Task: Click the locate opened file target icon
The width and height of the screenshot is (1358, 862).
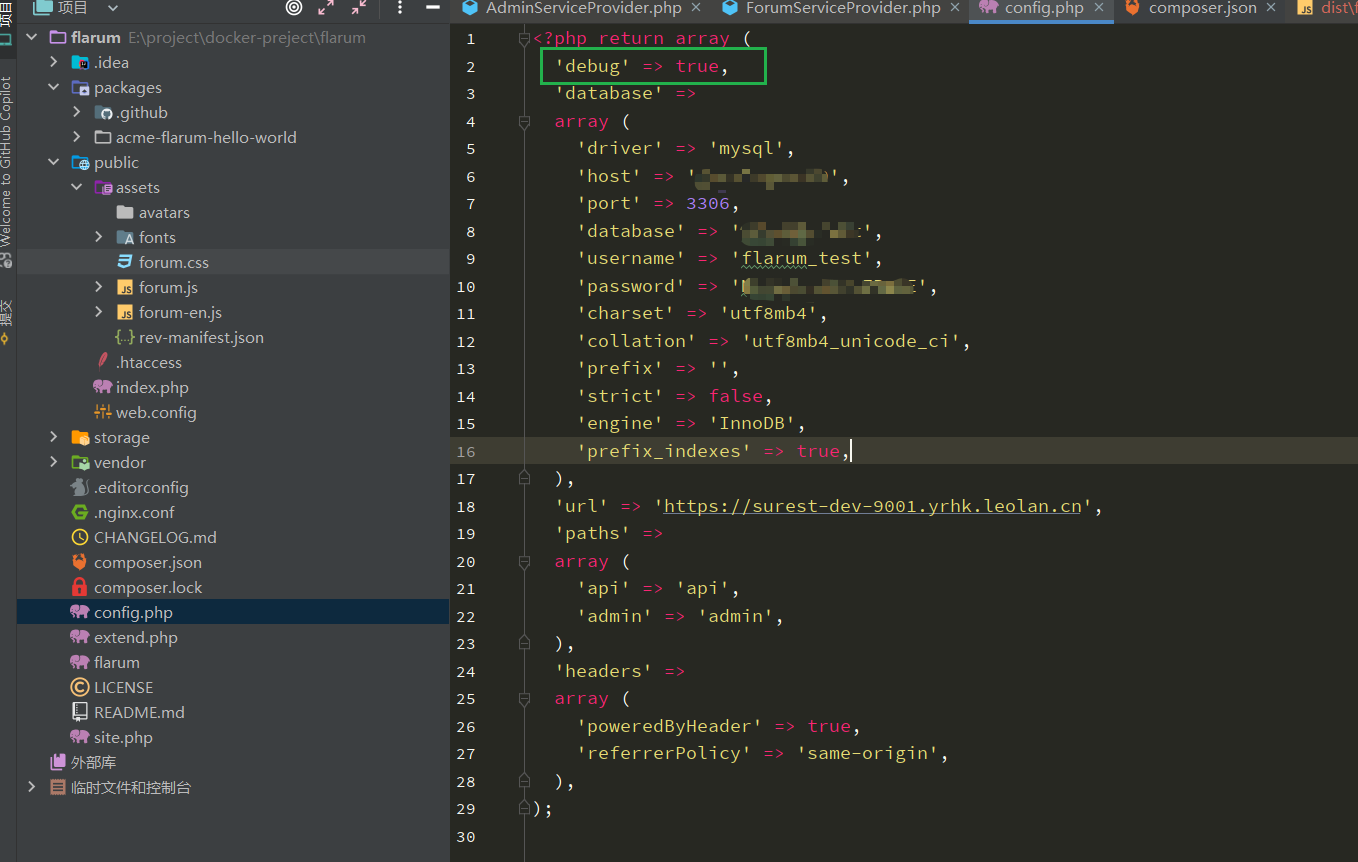Action: coord(294,8)
